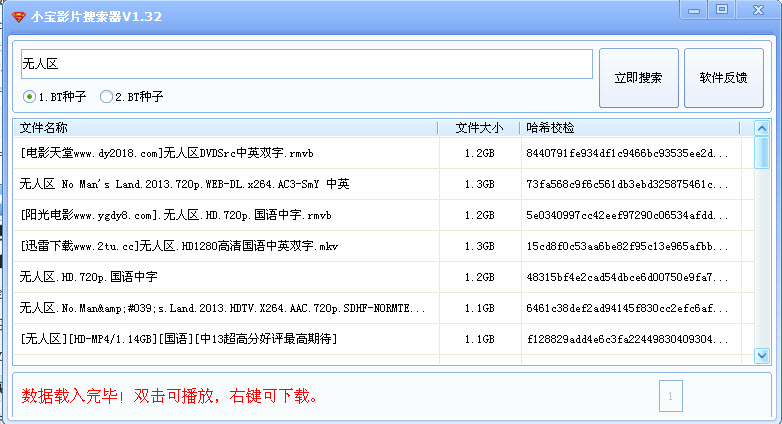Maximize the search tool window

(722, 9)
